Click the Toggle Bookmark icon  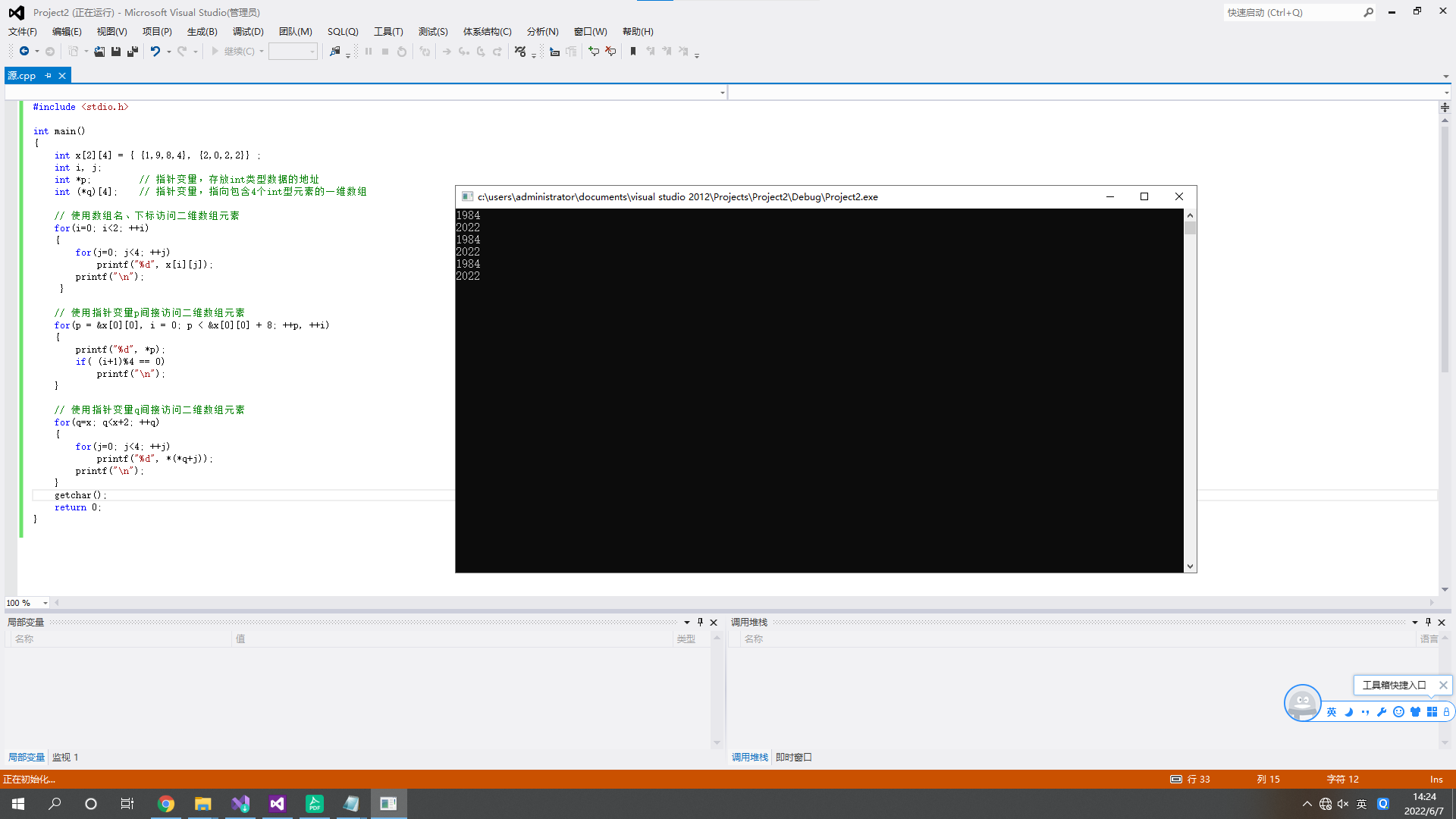click(633, 52)
